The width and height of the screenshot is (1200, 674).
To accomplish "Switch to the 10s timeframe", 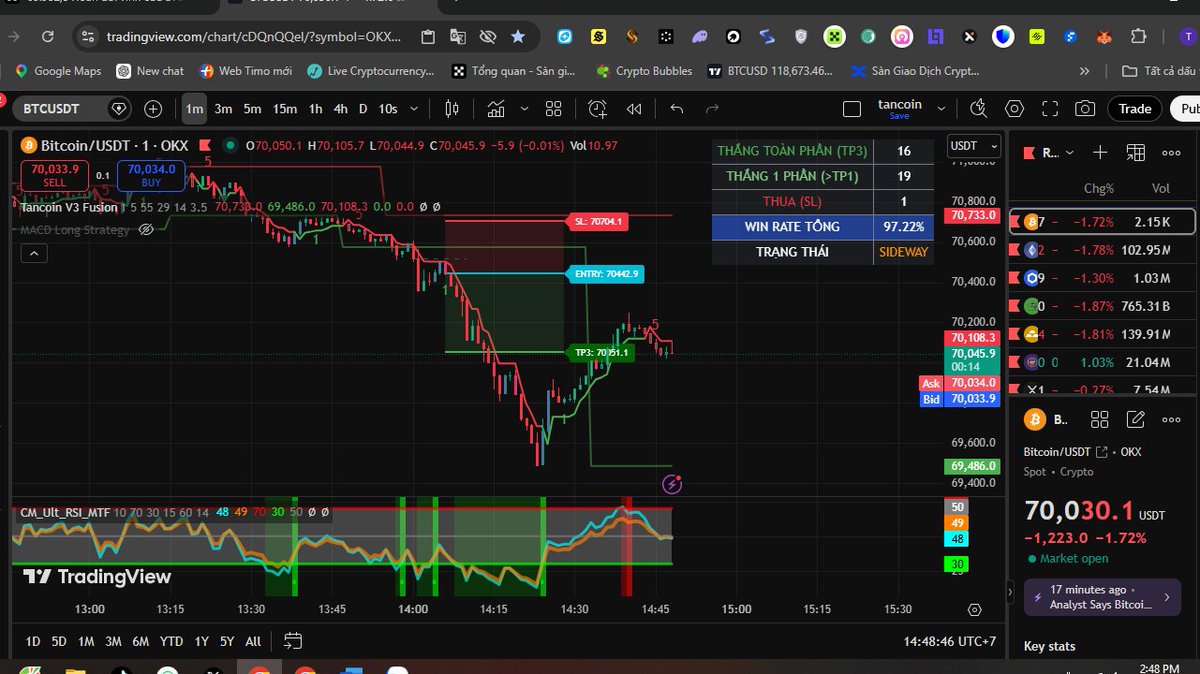I will click(387, 108).
